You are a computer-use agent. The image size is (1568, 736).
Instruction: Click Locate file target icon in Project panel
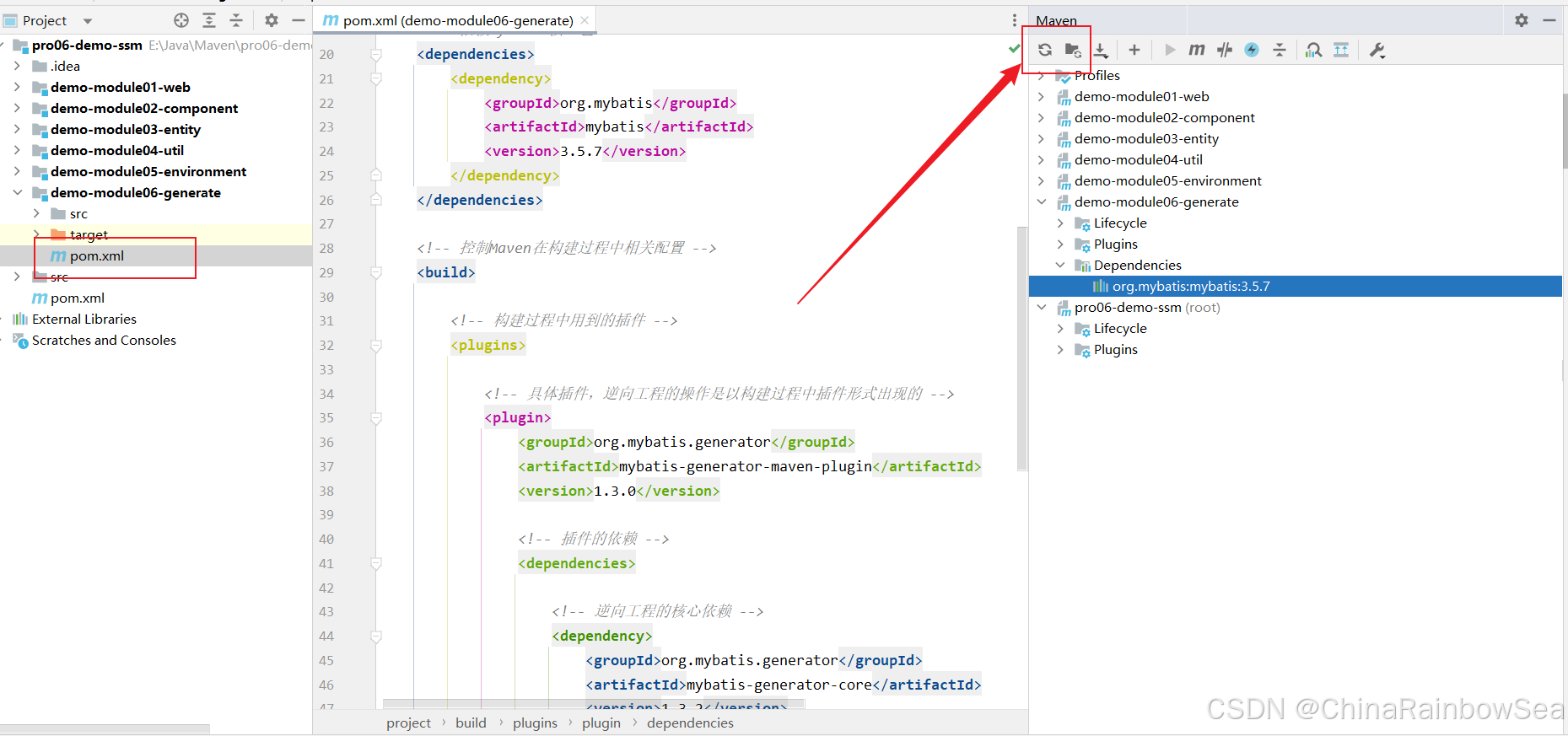181,20
